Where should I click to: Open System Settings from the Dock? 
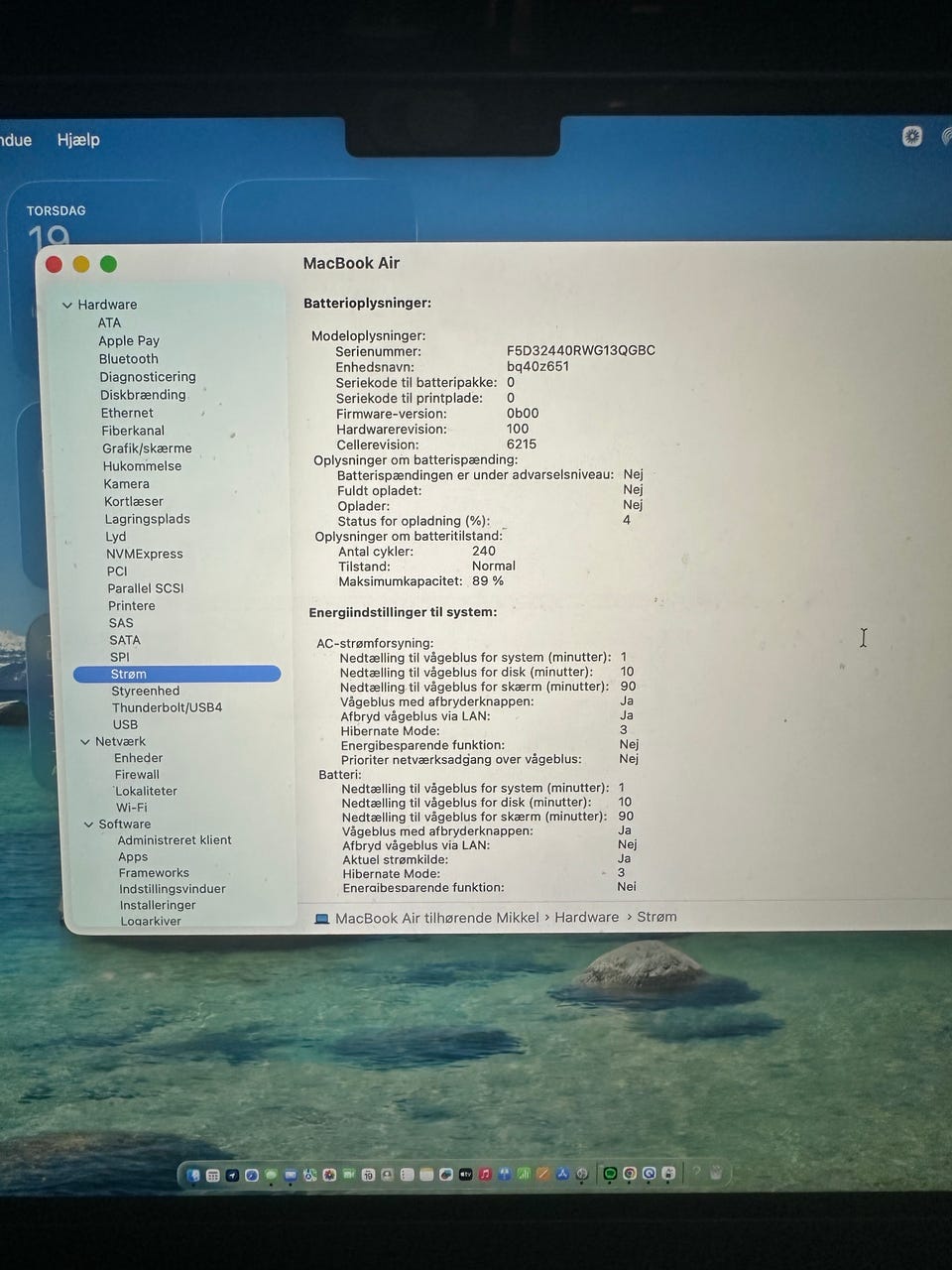[x=582, y=1175]
